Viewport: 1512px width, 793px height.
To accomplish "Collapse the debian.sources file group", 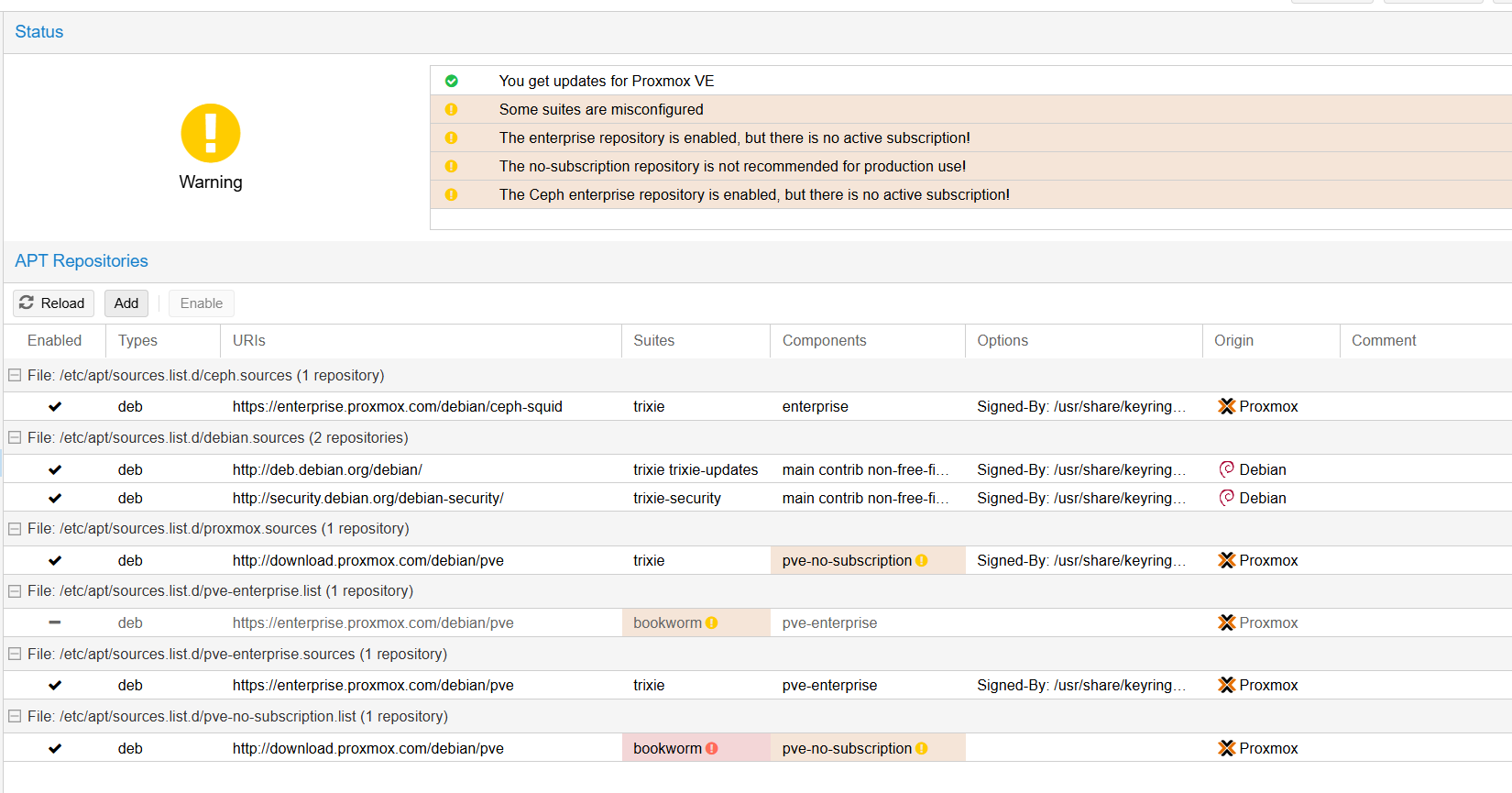I will pos(15,437).
